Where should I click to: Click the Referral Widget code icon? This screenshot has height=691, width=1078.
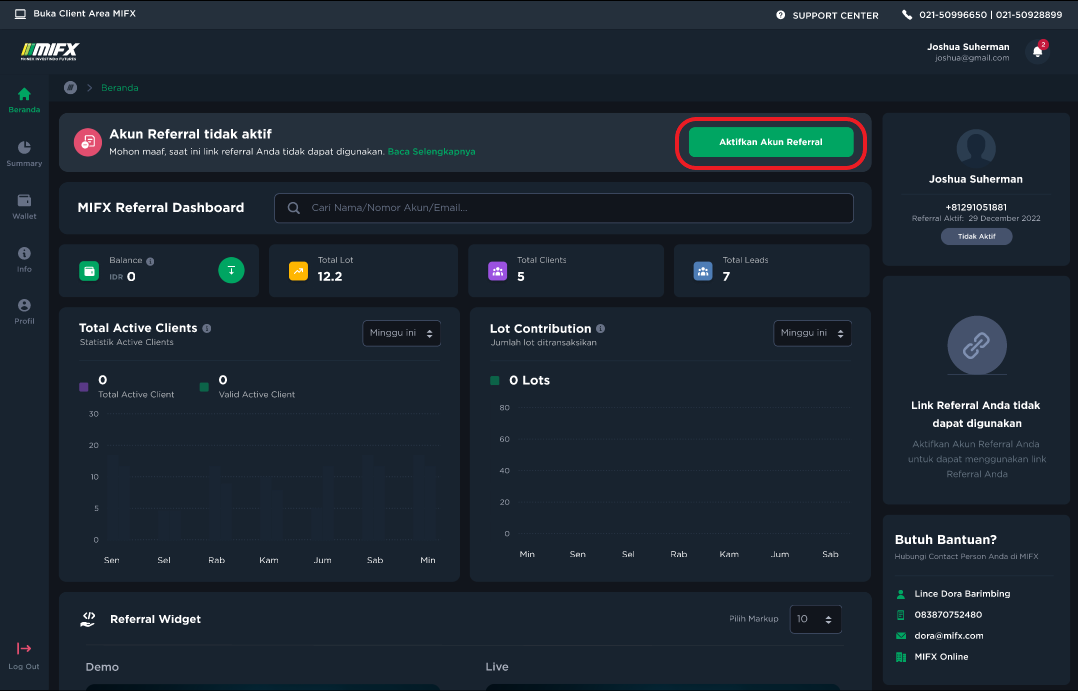click(88, 619)
